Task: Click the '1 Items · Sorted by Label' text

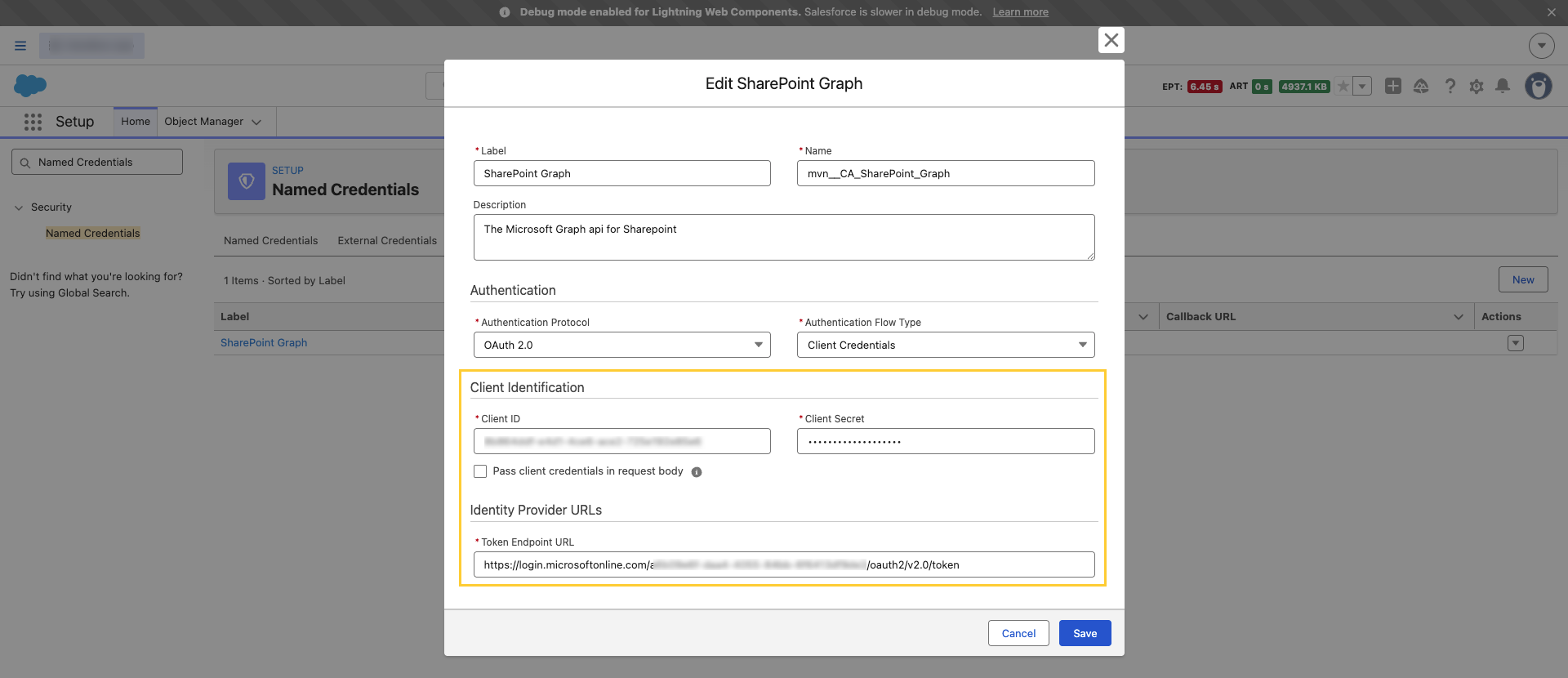Action: pyautogui.click(x=284, y=281)
